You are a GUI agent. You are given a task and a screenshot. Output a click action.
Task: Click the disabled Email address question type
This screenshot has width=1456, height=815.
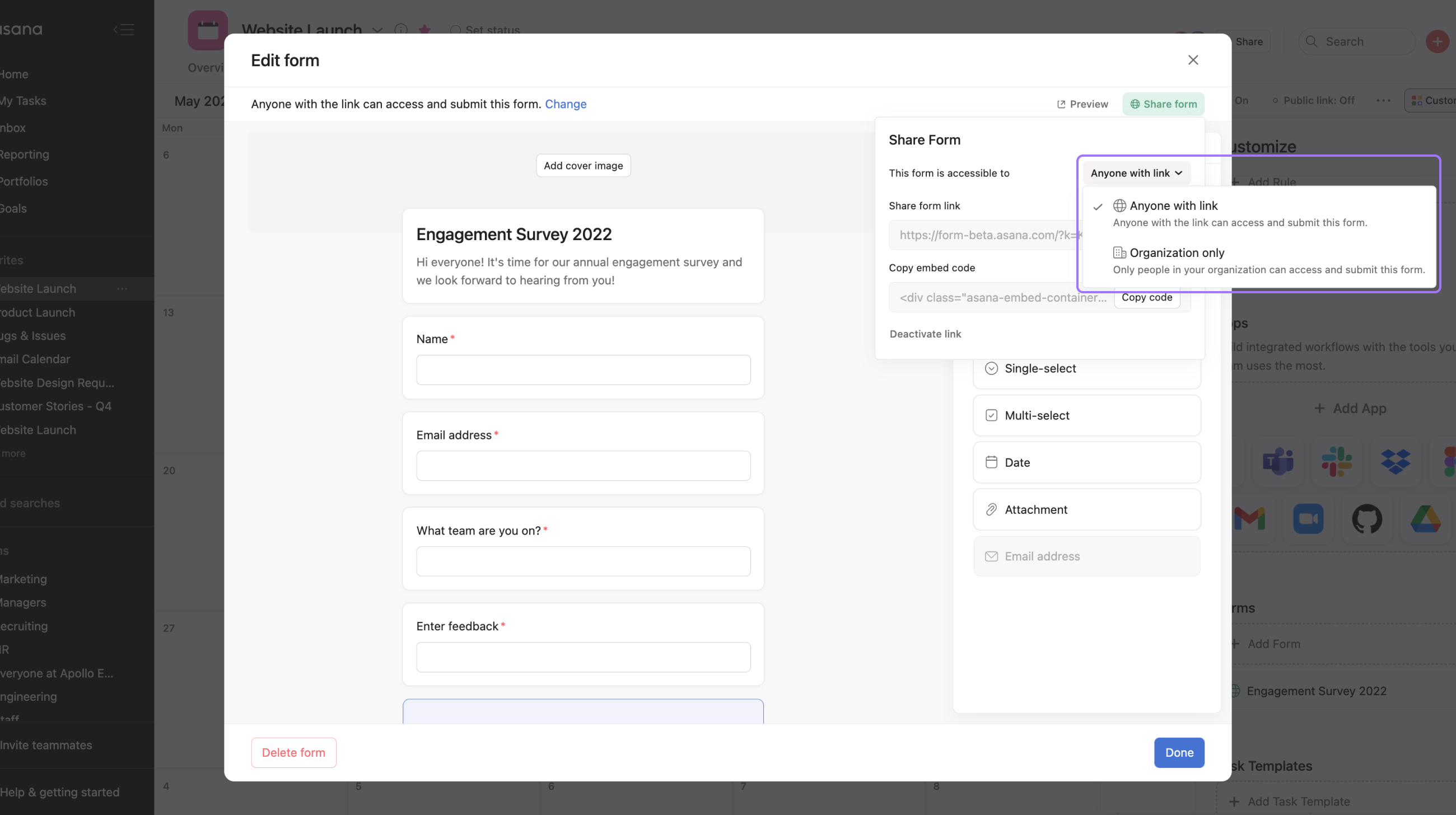click(1086, 556)
